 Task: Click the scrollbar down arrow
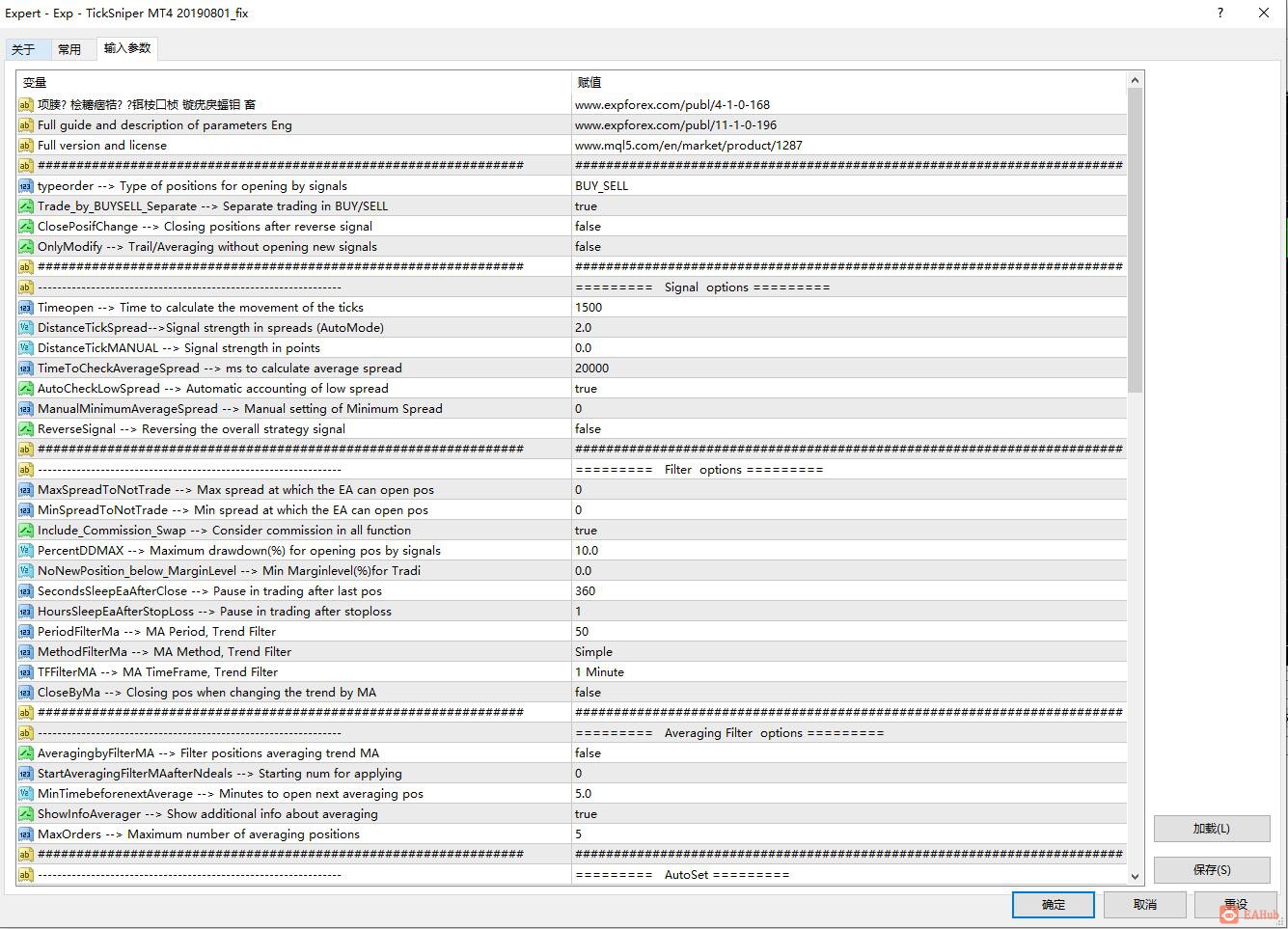tap(1135, 876)
